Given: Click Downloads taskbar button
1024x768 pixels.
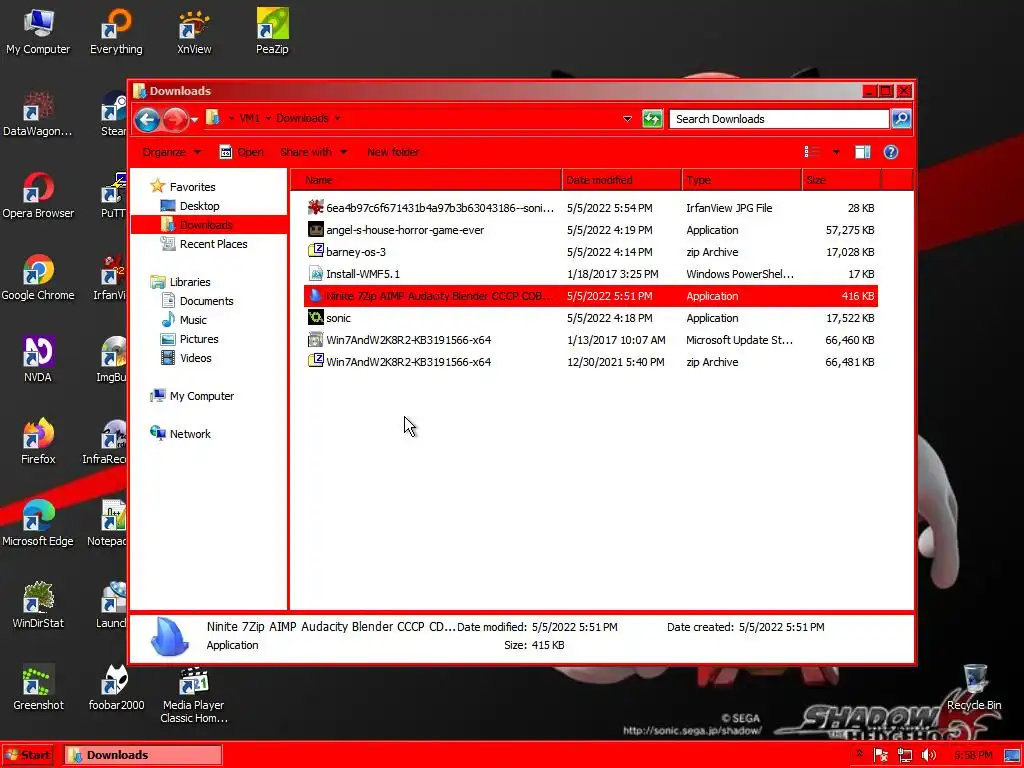Looking at the screenshot, I should [x=143, y=755].
